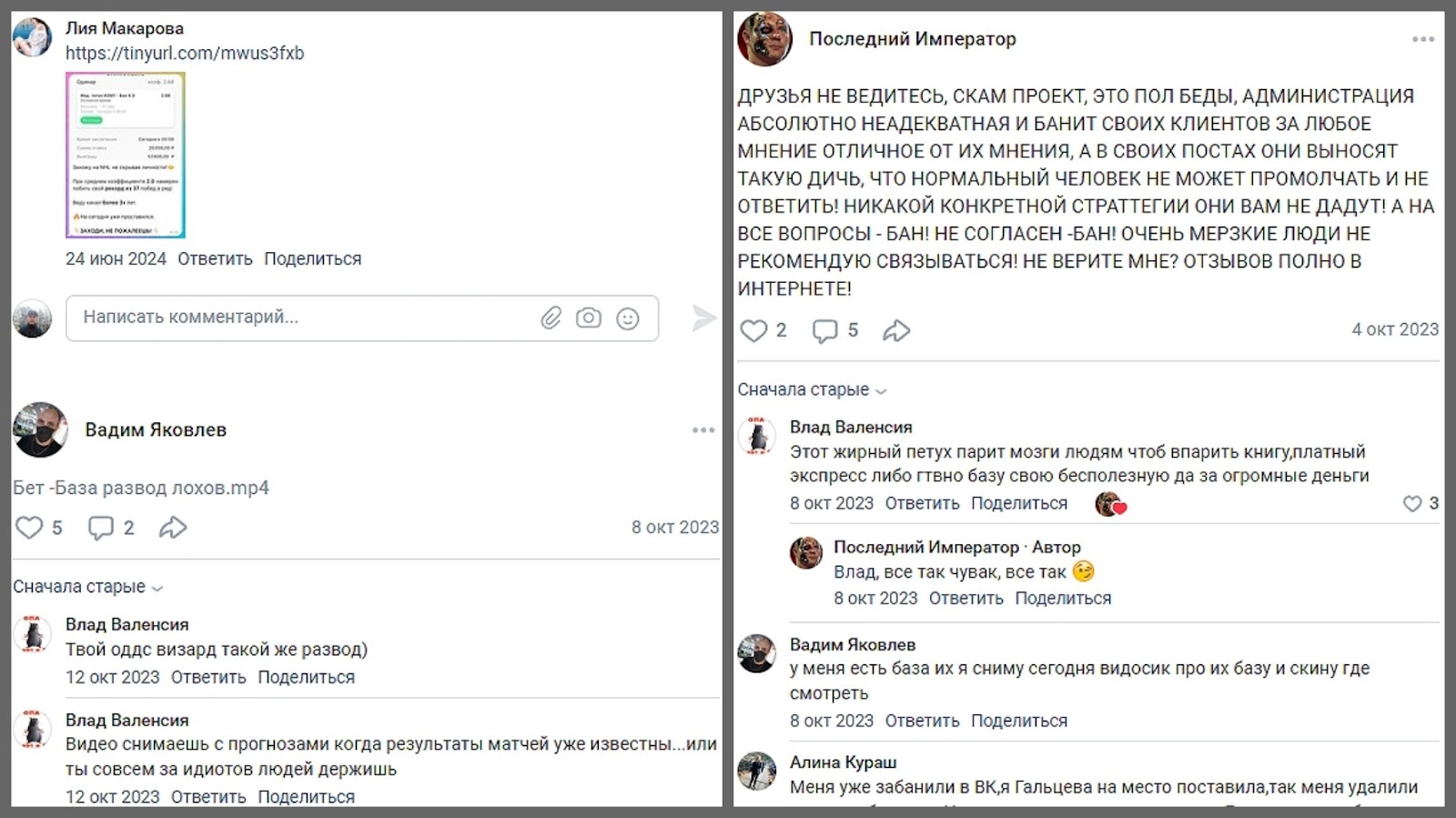This screenshot has height=818, width=1456.
Task: Open the emoji picker in the comment box
Action: [627, 318]
